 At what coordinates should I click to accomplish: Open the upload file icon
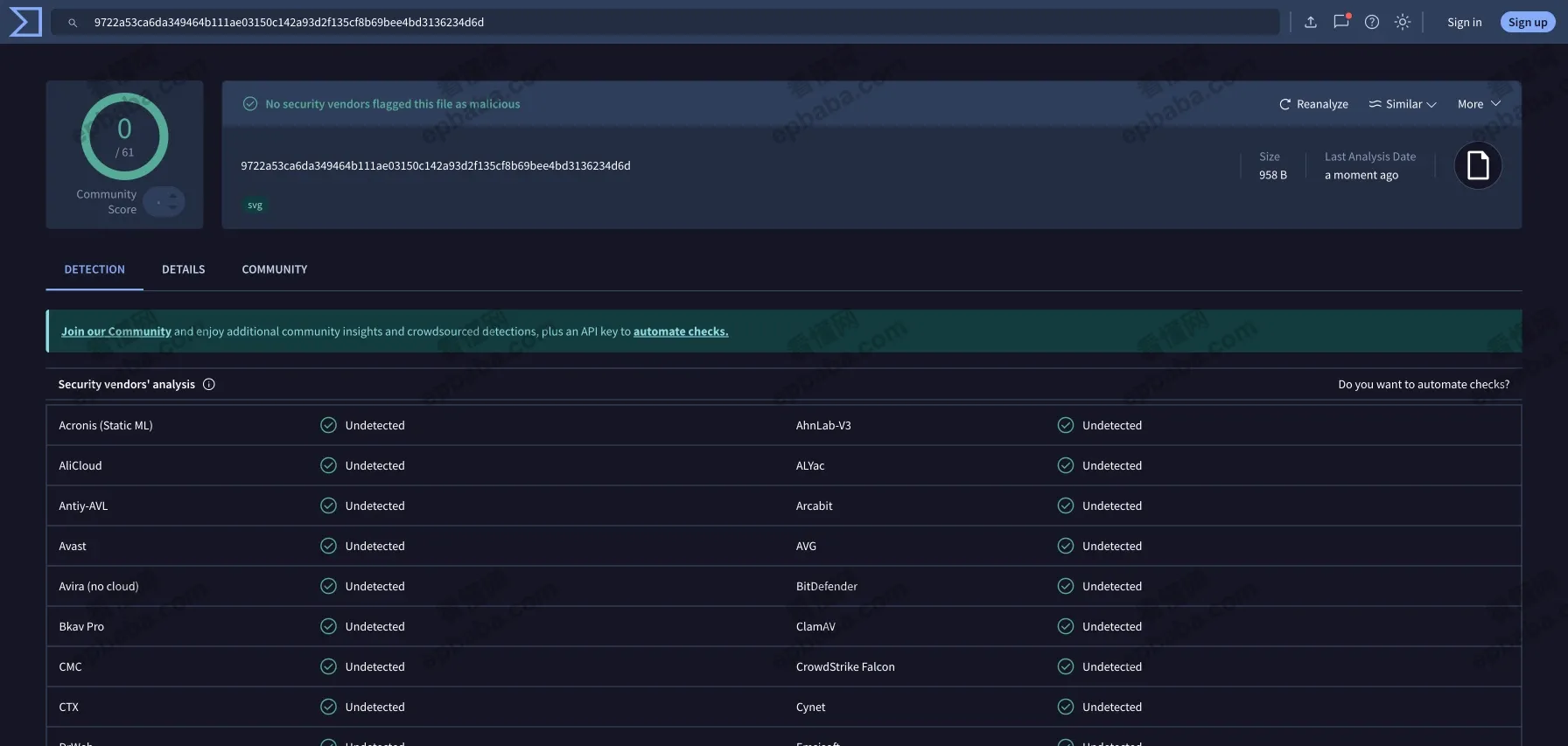1311,22
